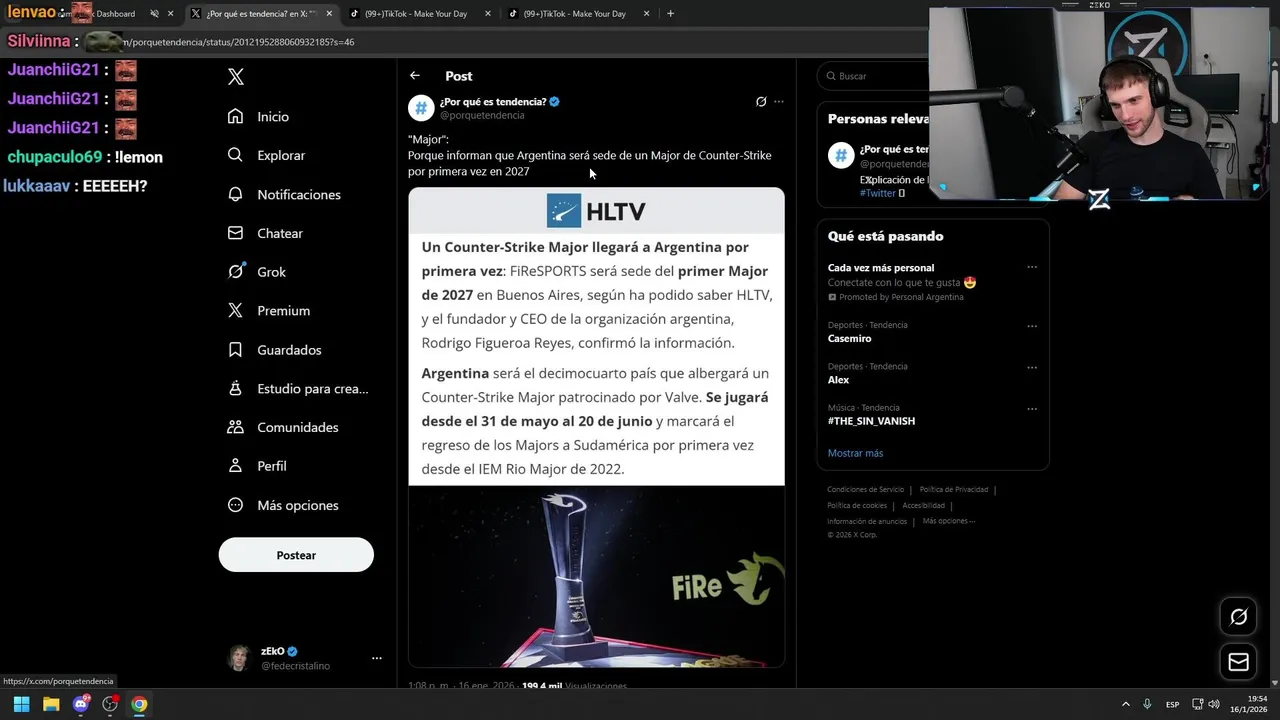Open more options for the Personal Argentina promoted item
The width and height of the screenshot is (1280, 720).
tap(1032, 268)
